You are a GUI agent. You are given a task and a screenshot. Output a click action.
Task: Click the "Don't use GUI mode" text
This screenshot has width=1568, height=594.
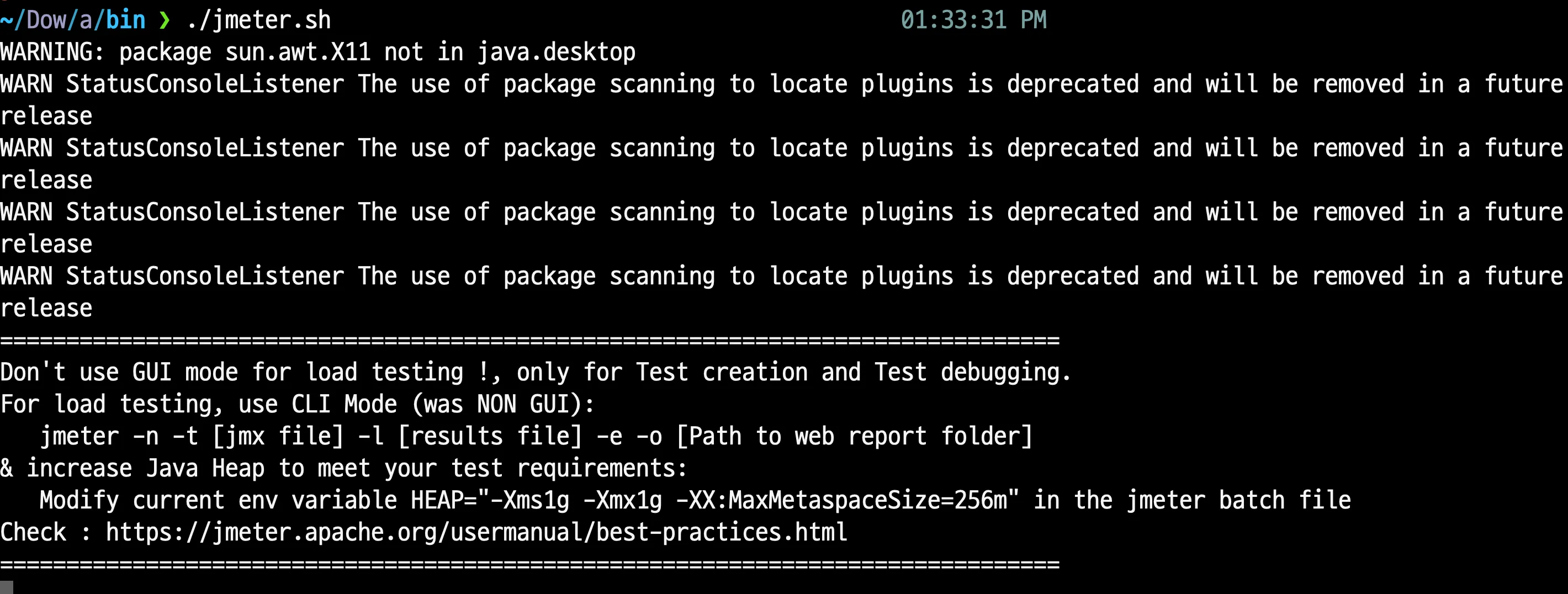(x=119, y=373)
